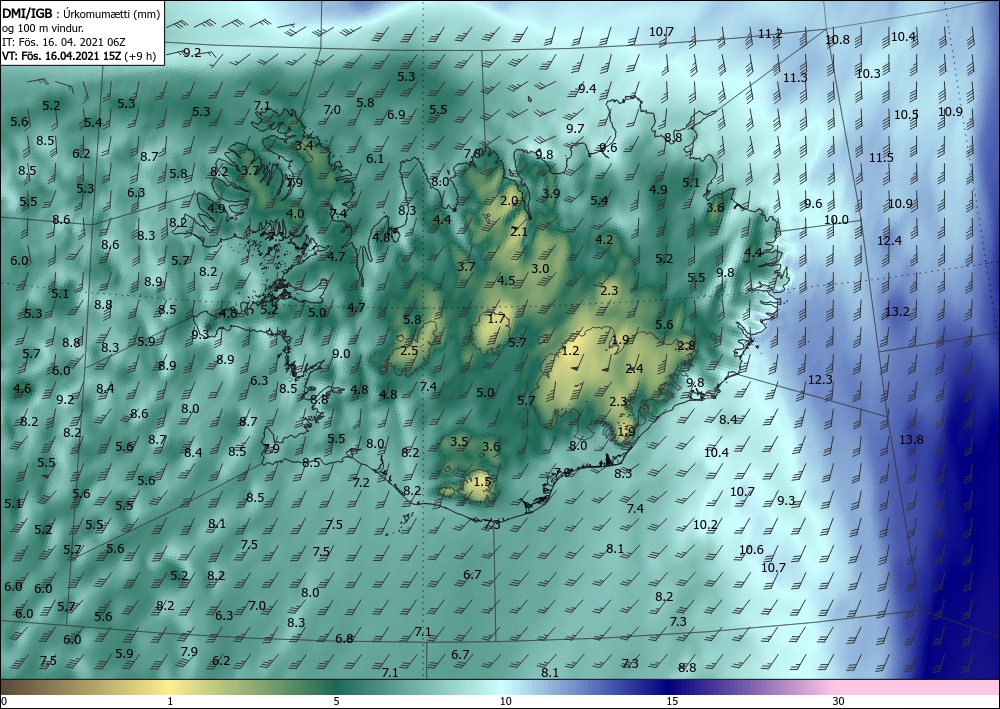Click the map value "9.7"
Screen dimensions: 1000x709
click(x=575, y=129)
